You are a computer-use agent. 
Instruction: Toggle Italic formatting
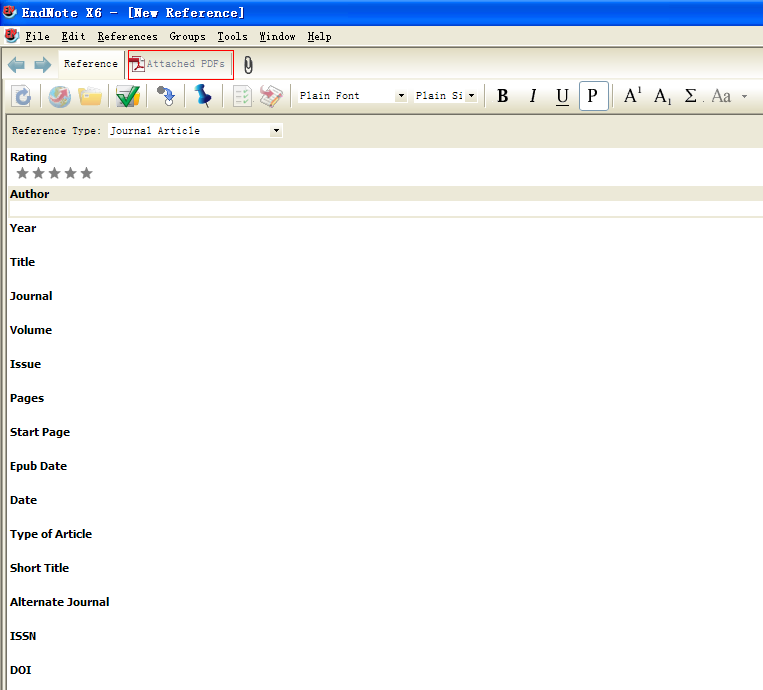533,96
